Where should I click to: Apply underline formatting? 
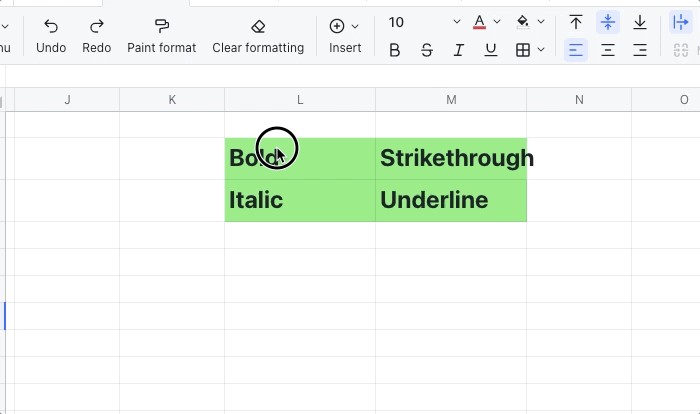click(491, 50)
